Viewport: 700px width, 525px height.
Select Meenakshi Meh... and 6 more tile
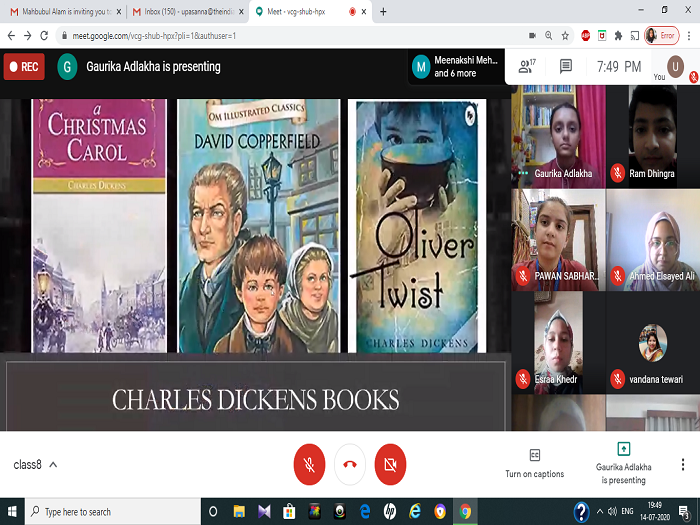click(456, 67)
